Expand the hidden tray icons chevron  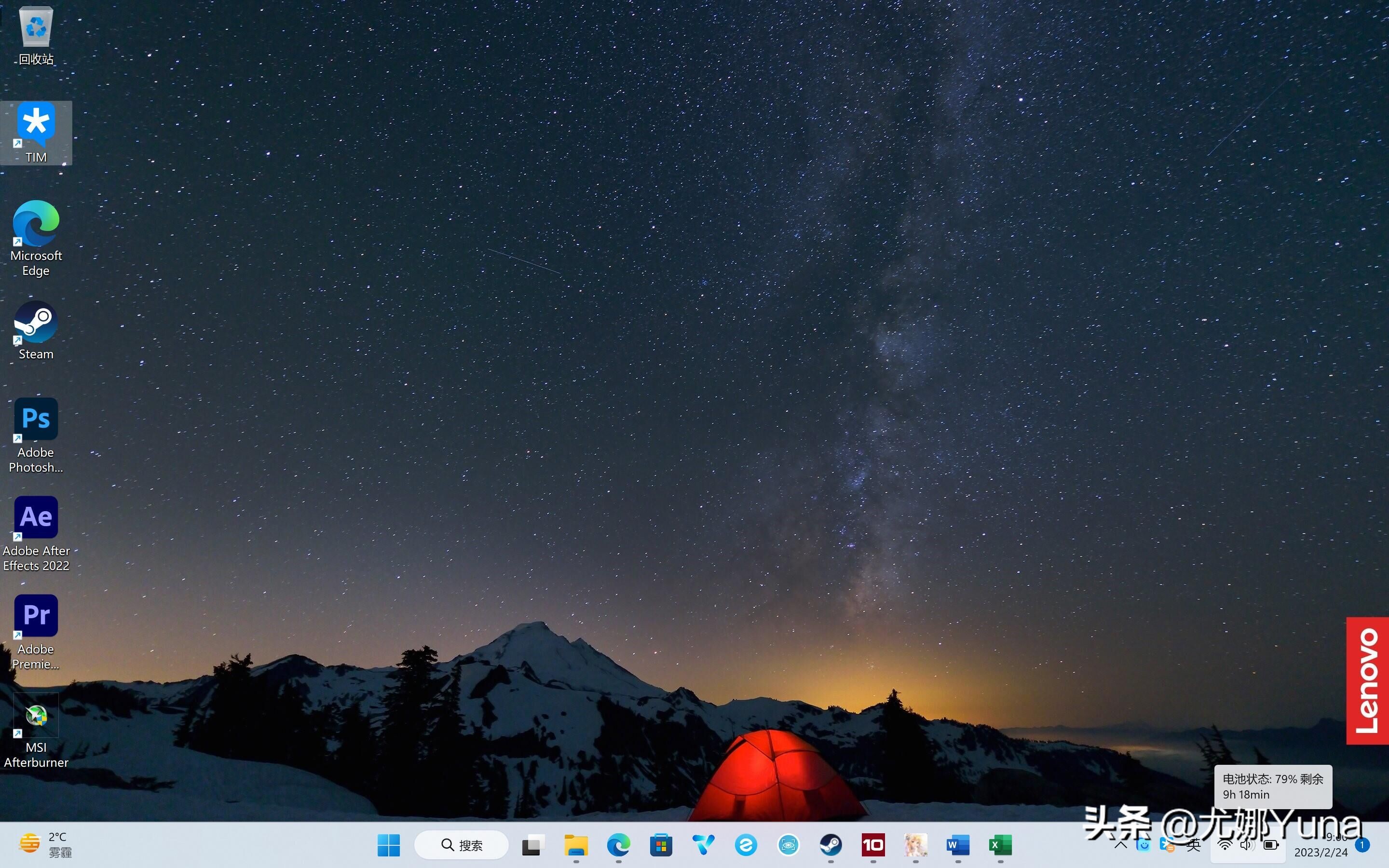pos(1120,845)
